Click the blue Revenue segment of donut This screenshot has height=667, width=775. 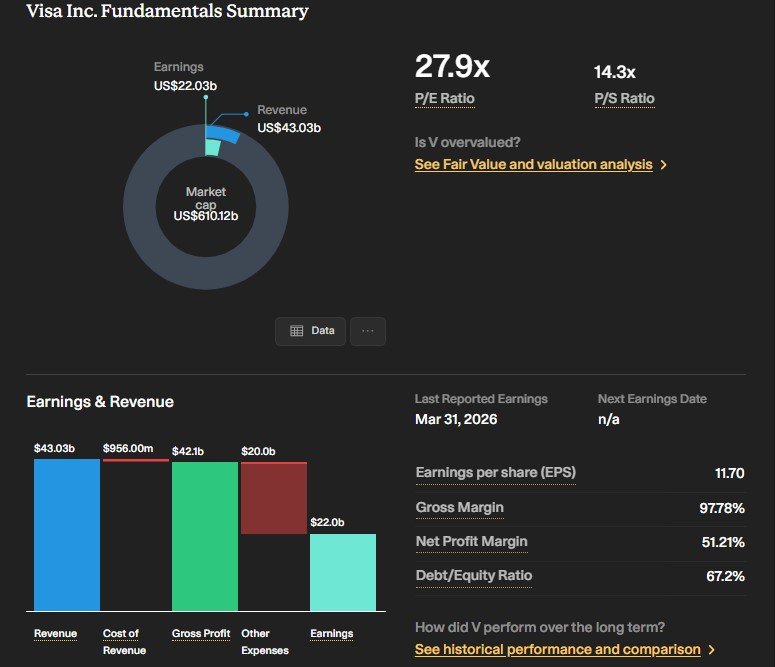pos(223,133)
